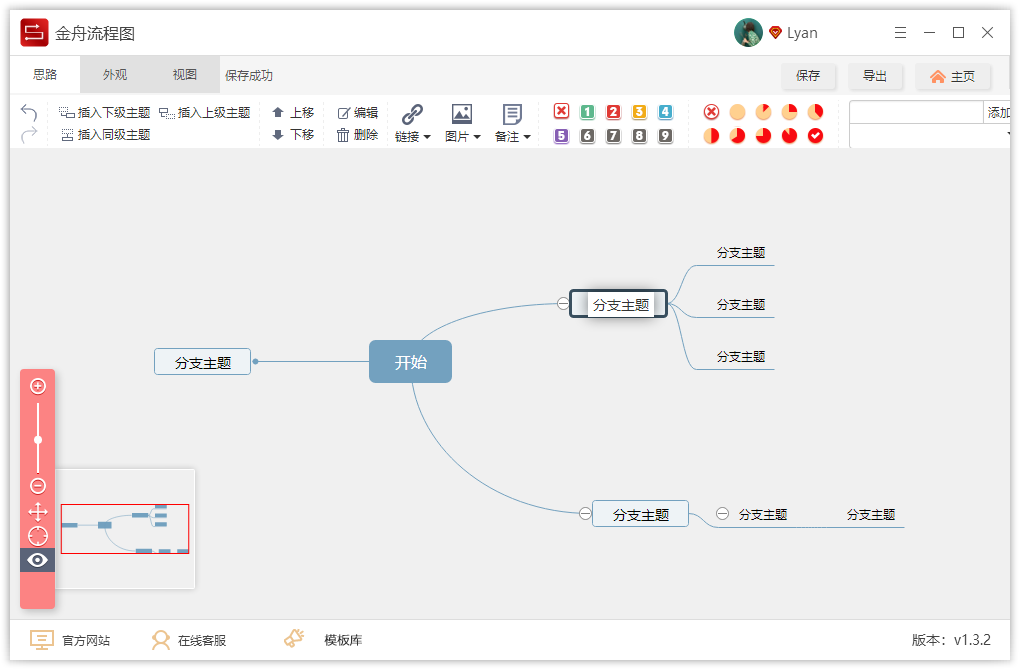Screen dimensions: 1020x670
Task: Click the red X remove-priority icon
Action: click(x=561, y=113)
